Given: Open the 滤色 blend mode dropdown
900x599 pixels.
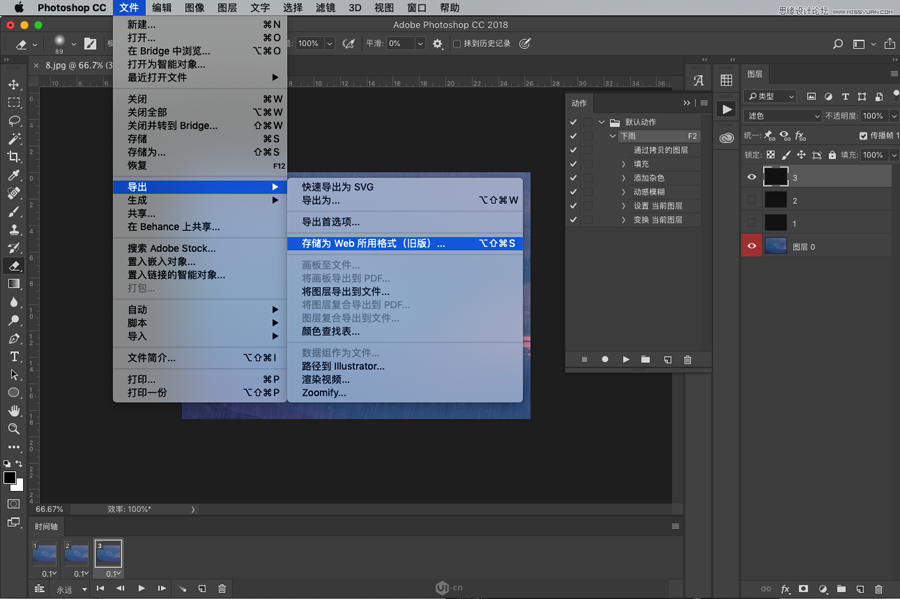Looking at the screenshot, I should point(783,116).
